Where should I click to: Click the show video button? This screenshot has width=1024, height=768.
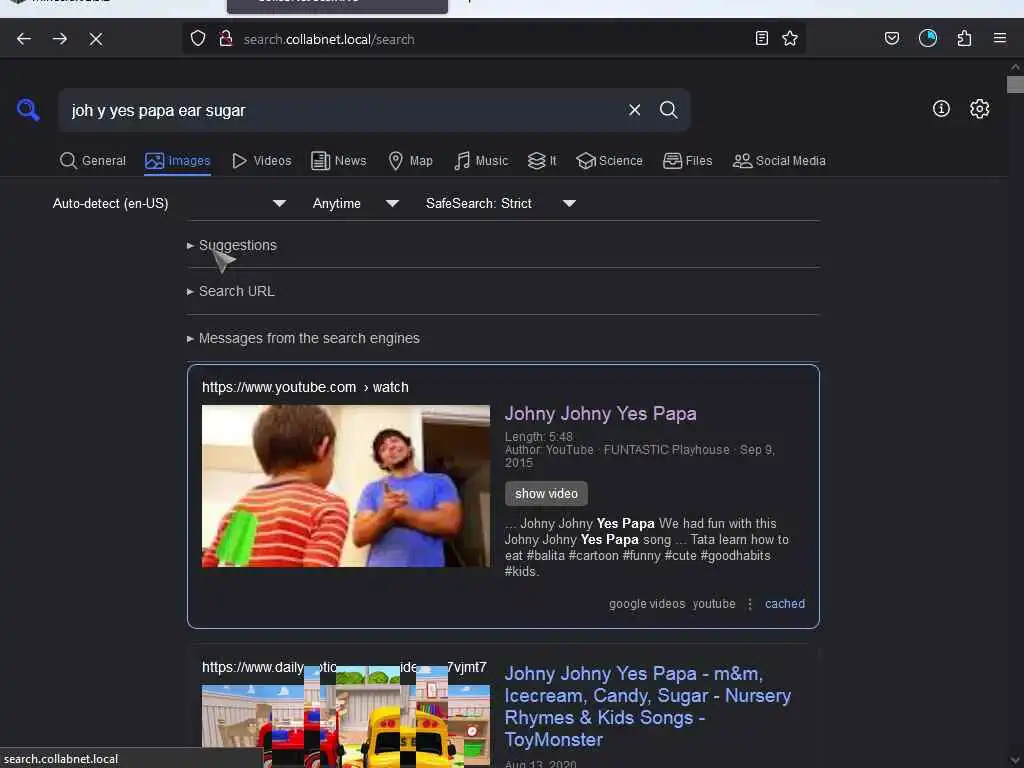click(x=546, y=494)
